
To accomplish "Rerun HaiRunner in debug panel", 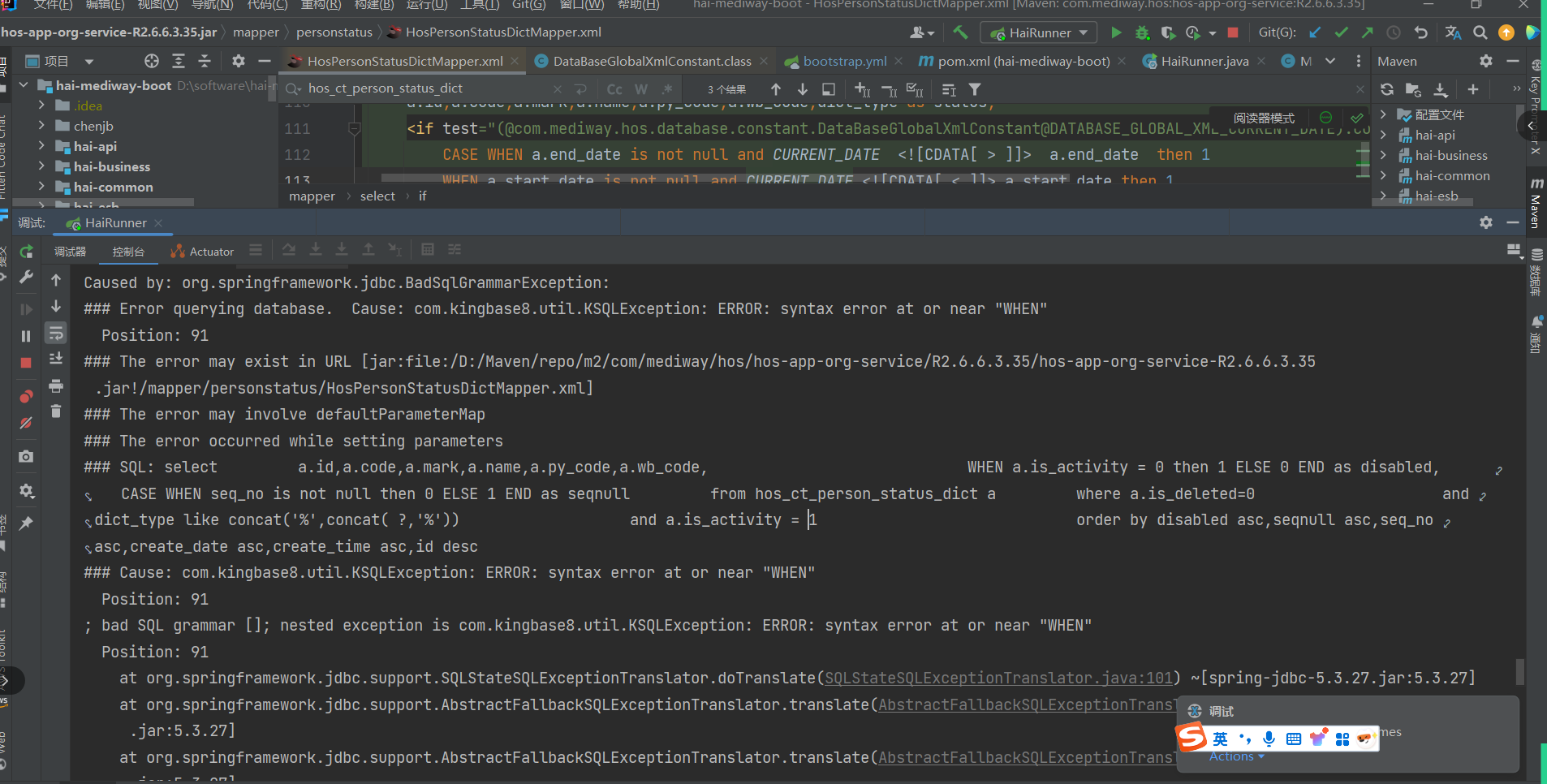I will click(x=26, y=252).
